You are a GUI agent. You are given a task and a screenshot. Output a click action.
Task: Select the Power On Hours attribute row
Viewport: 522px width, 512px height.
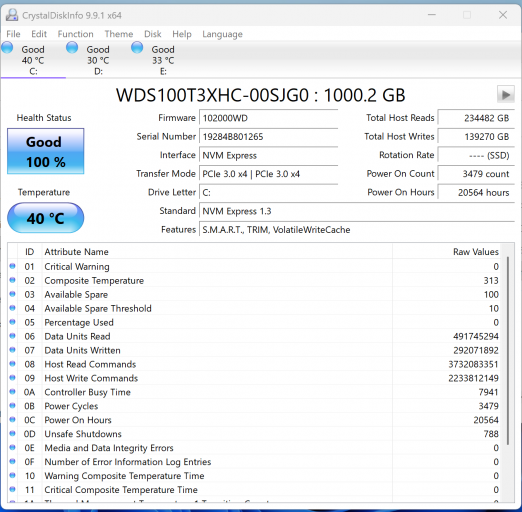[254, 420]
